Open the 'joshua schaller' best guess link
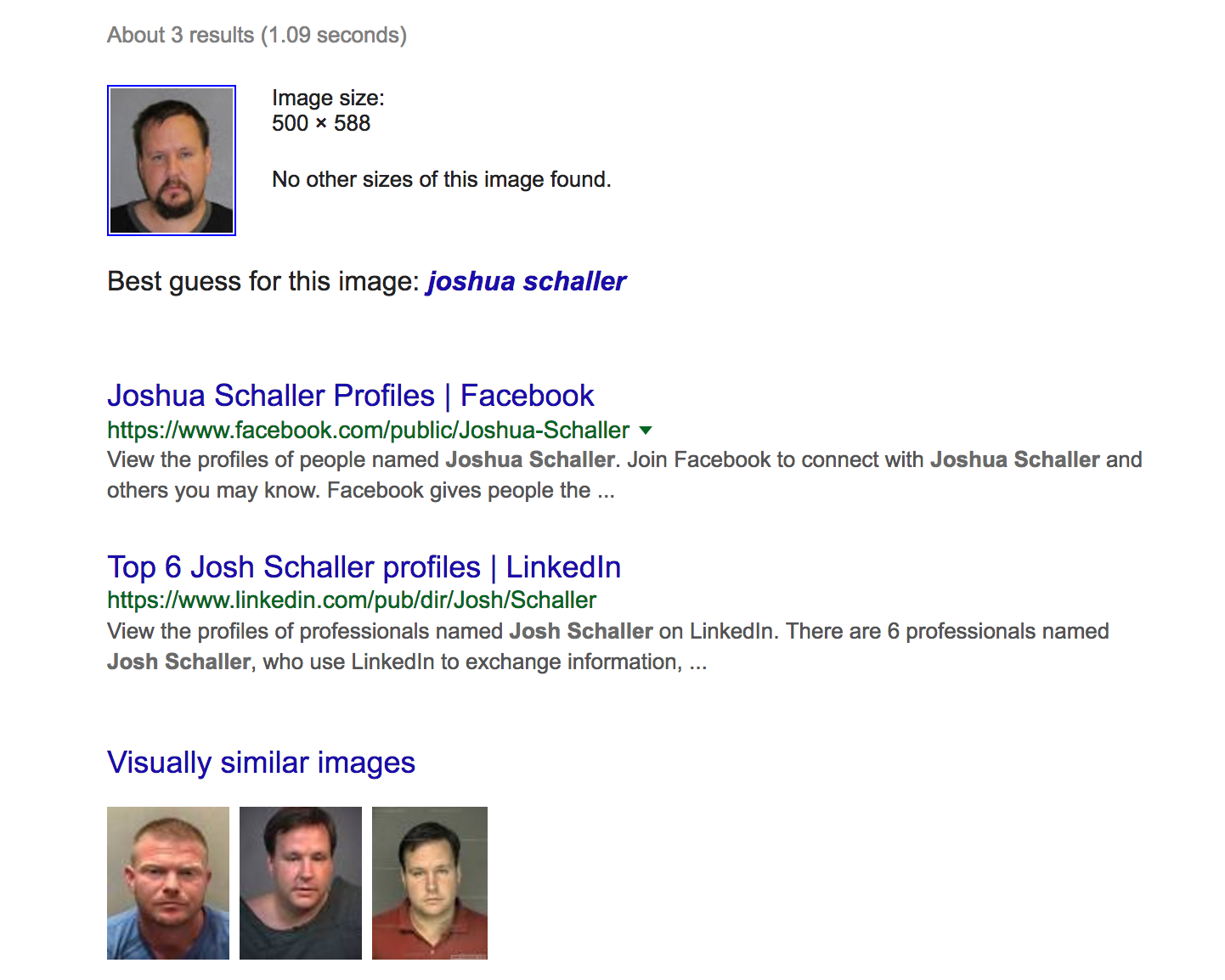This screenshot has width=1225, height=980. pyautogui.click(x=527, y=281)
